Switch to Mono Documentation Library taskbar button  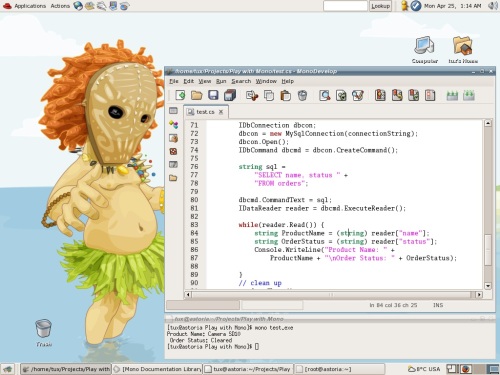[x=157, y=369]
